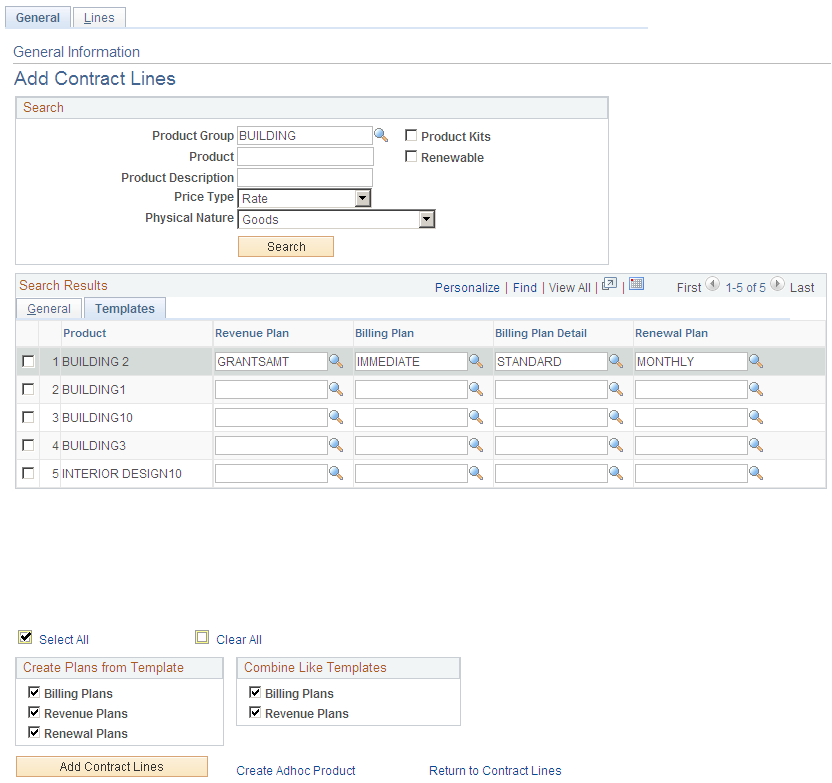Image resolution: width=832 pixels, height=783 pixels.
Task: Download search results to spreadsheet icon
Action: point(637,284)
